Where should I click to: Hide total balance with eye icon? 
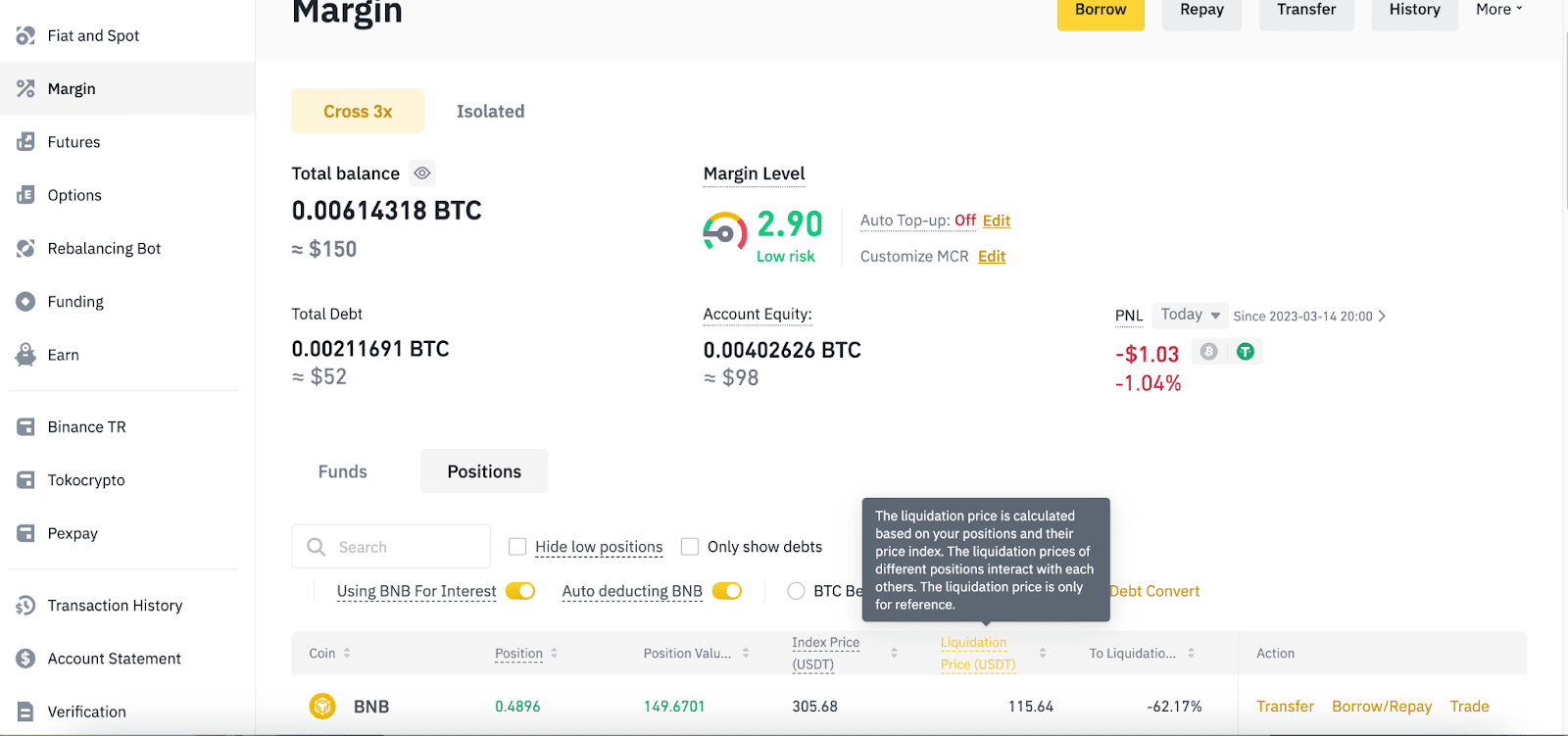[x=422, y=173]
